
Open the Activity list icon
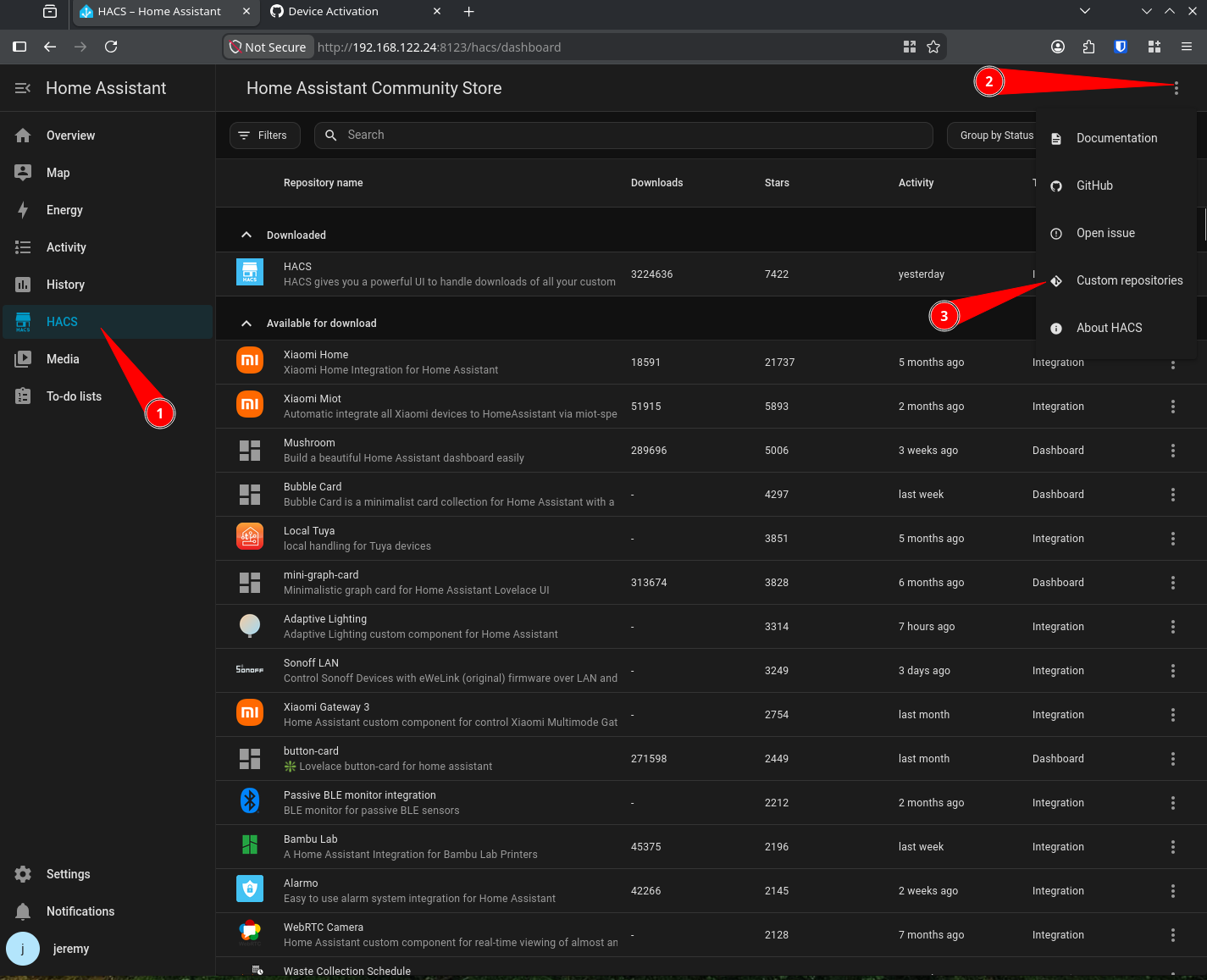click(23, 247)
